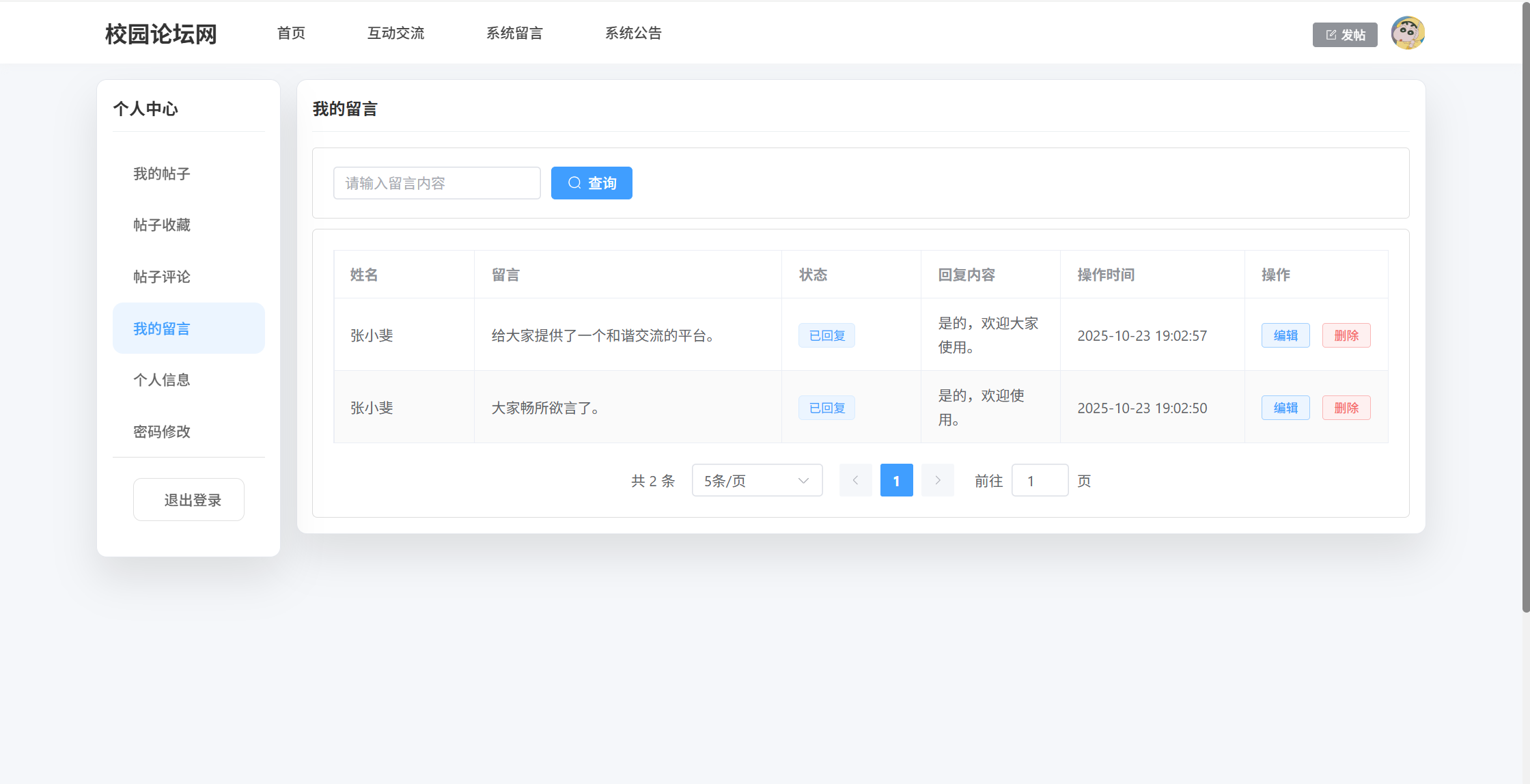Image resolution: width=1530 pixels, height=784 pixels.
Task: Open 帖子收藏 in the sidebar
Action: (162, 225)
